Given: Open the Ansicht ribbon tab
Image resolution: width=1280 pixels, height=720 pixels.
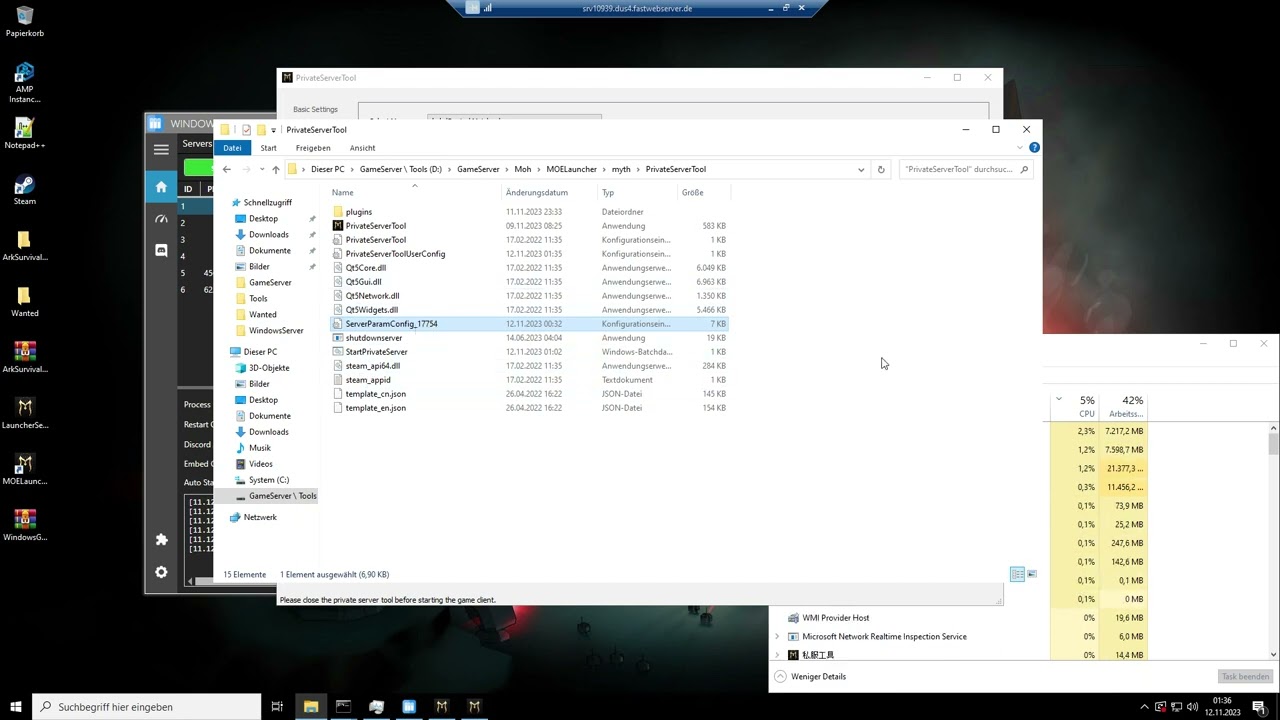Looking at the screenshot, I should 362,147.
